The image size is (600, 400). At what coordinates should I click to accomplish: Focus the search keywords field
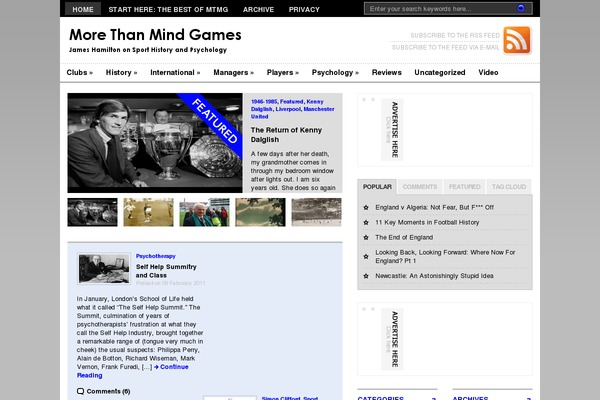pos(440,8)
